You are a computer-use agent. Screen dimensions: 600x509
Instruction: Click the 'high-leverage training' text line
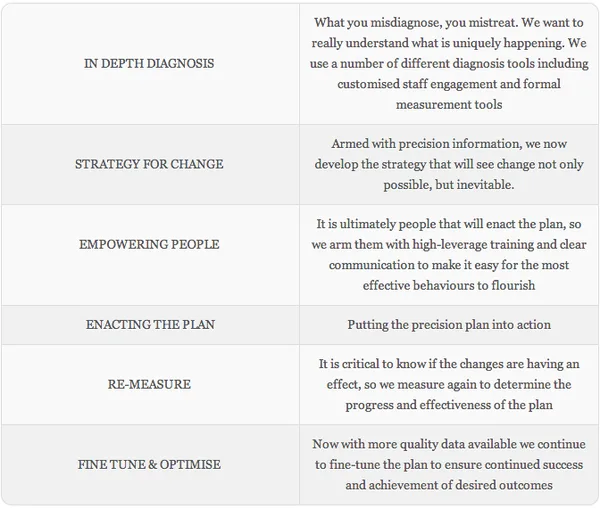(x=447, y=245)
